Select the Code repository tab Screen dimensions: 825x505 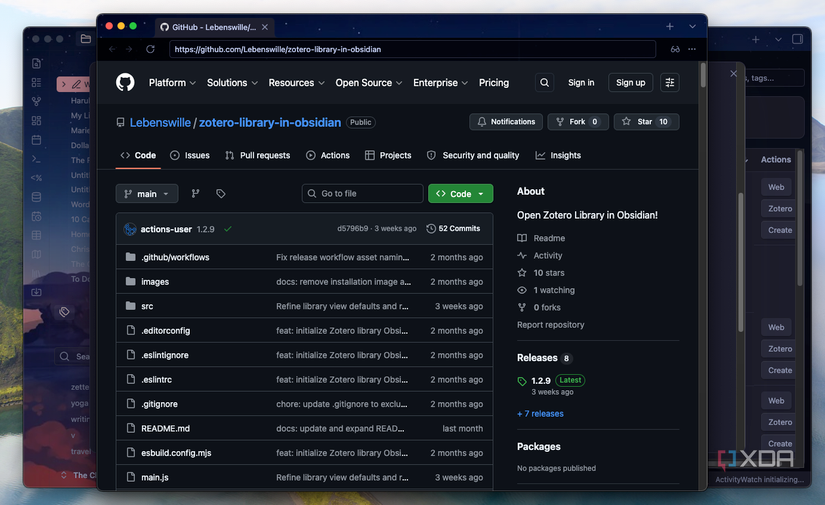(x=138, y=155)
